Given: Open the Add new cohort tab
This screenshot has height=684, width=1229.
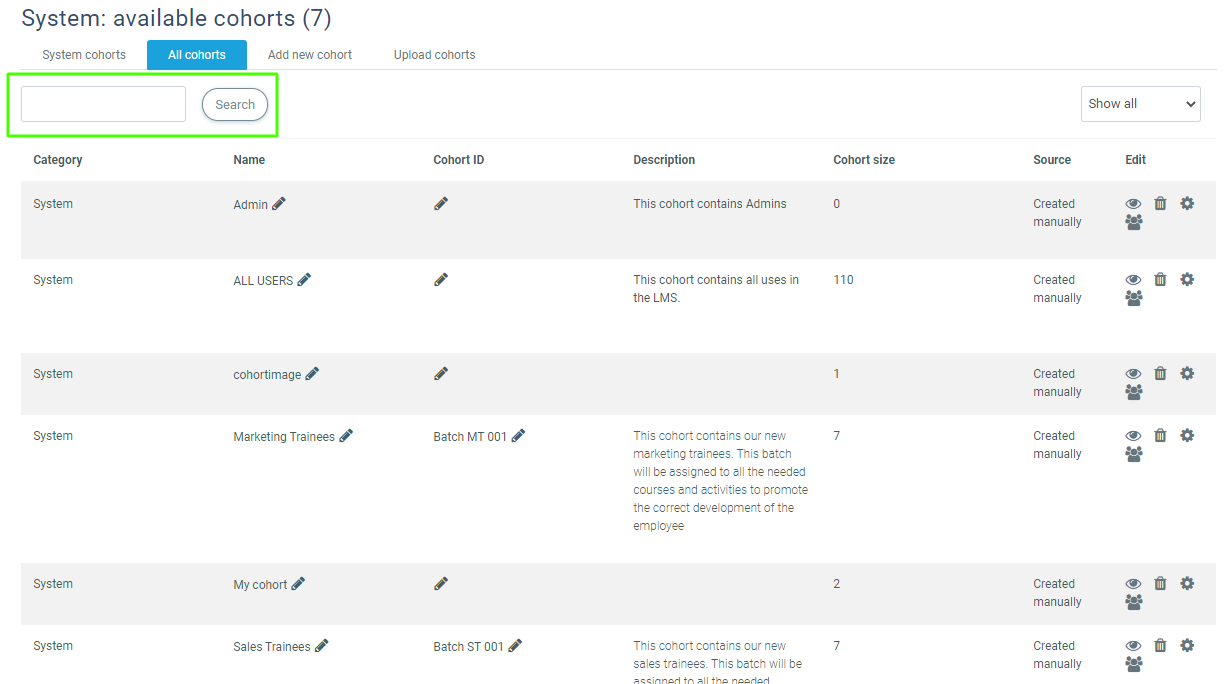Looking at the screenshot, I should (310, 55).
